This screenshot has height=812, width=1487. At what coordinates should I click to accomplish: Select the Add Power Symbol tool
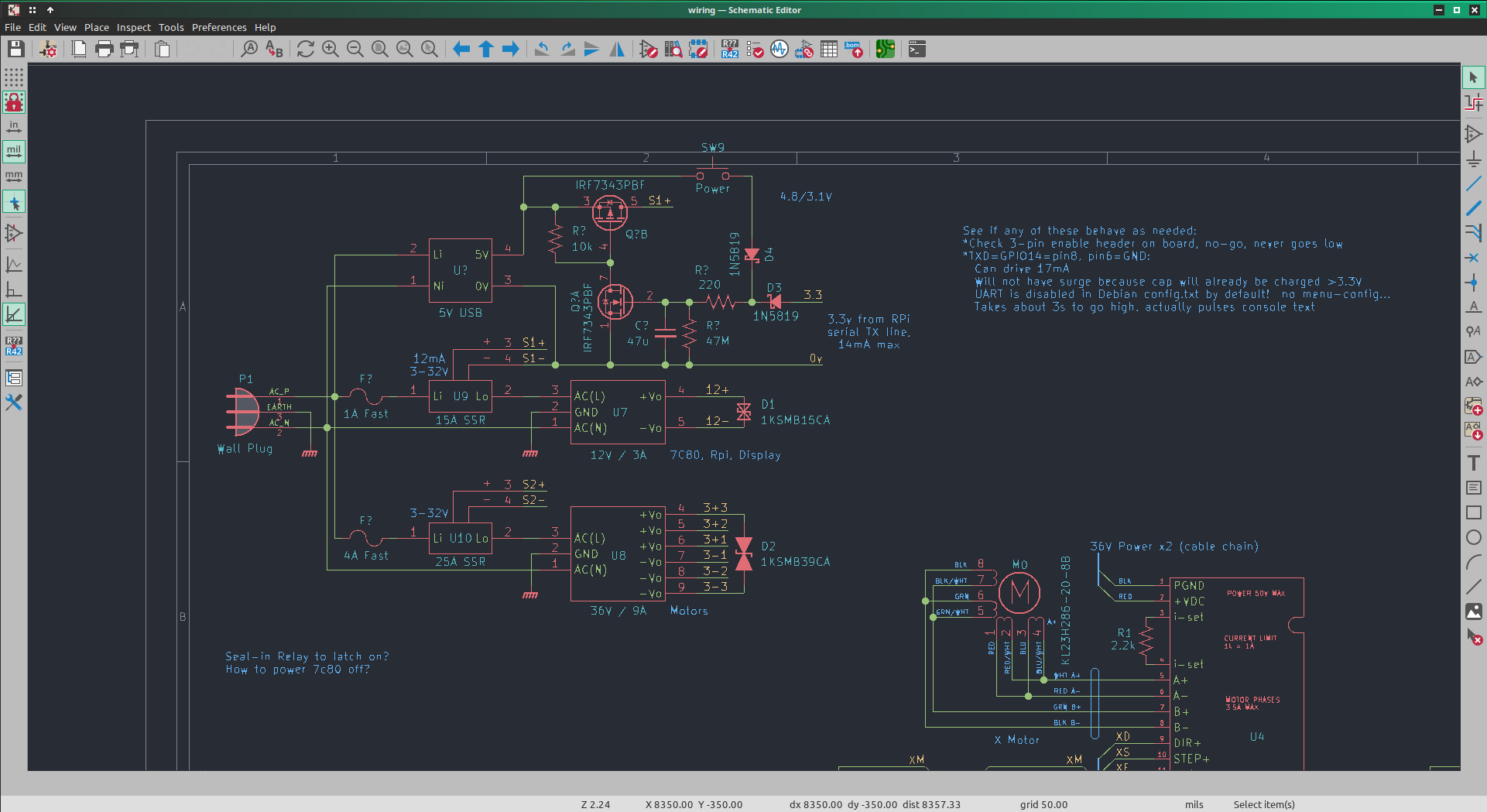tap(1473, 159)
